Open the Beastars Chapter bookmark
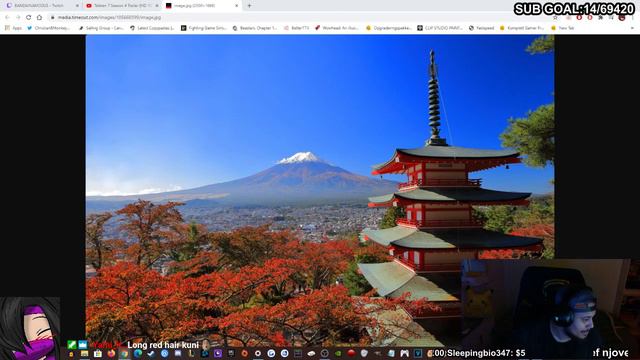 click(x=254, y=28)
